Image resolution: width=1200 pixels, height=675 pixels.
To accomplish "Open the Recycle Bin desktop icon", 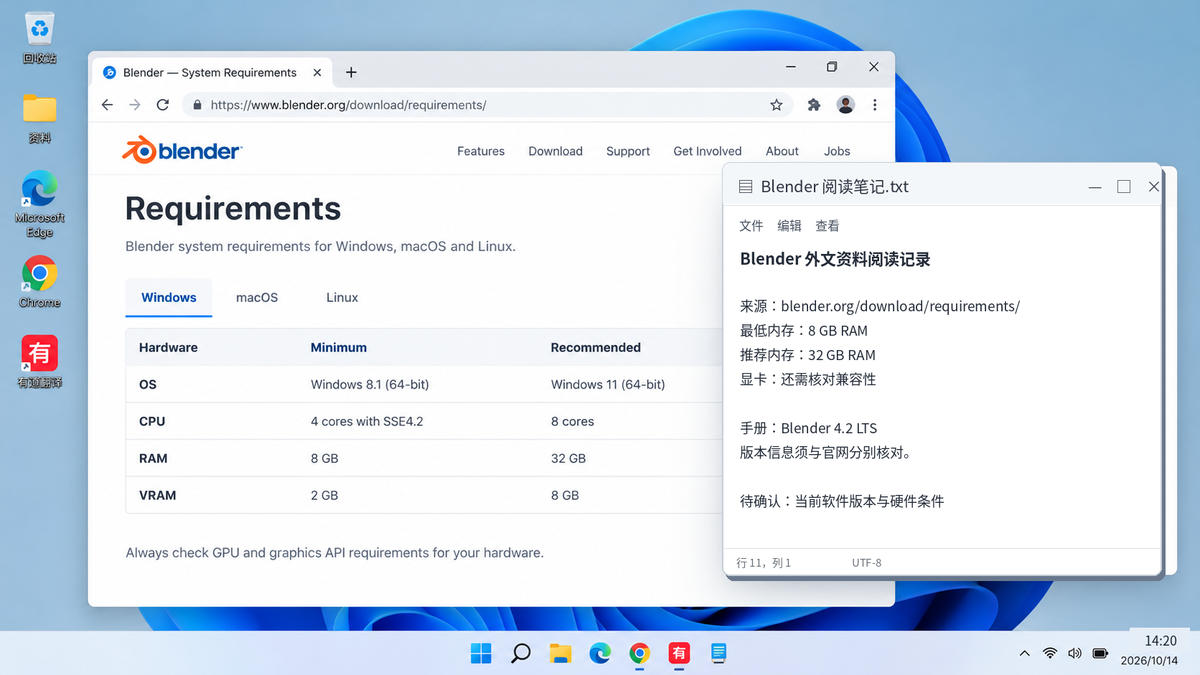I will click(40, 36).
